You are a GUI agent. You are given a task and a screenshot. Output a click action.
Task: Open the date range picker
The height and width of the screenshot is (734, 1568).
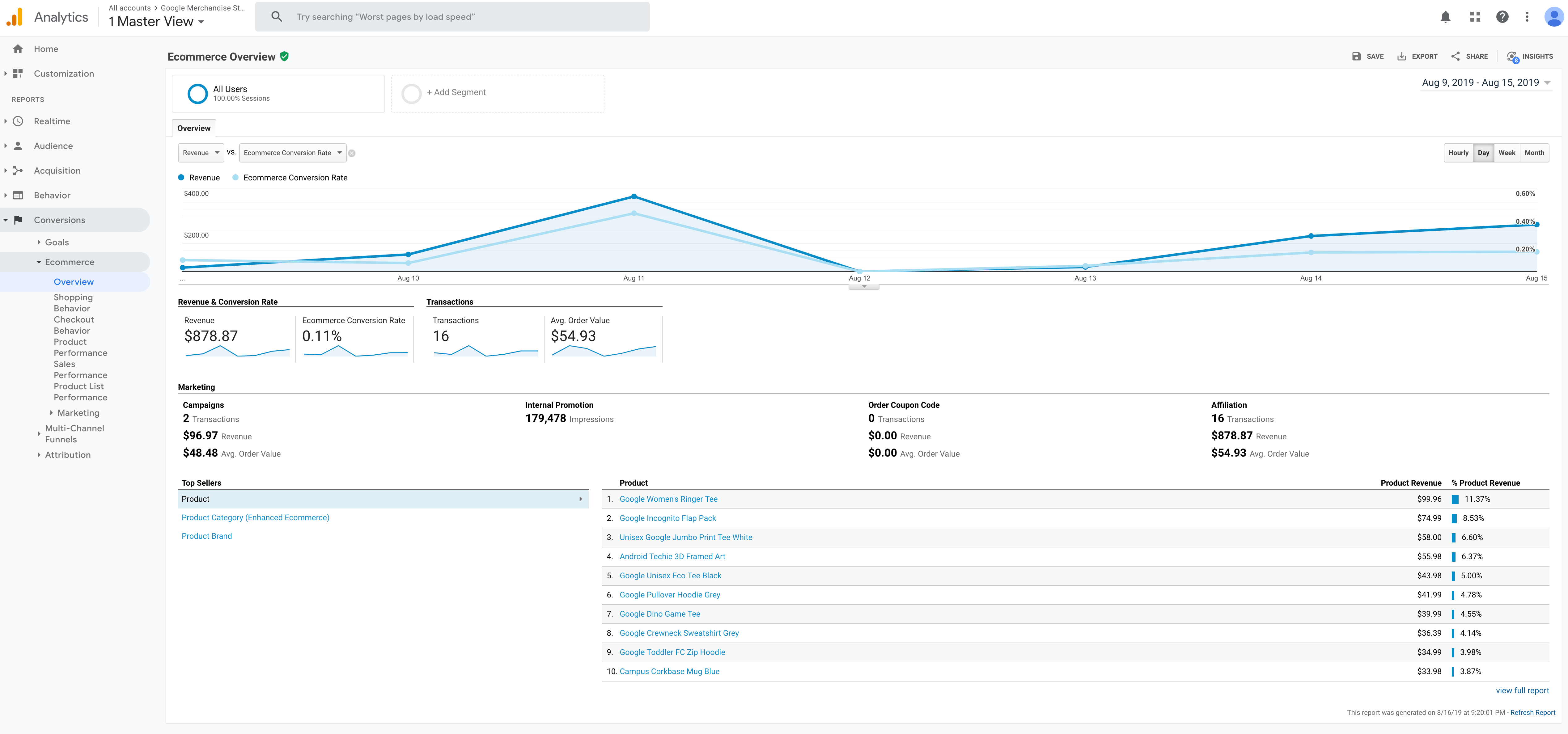click(x=1486, y=83)
